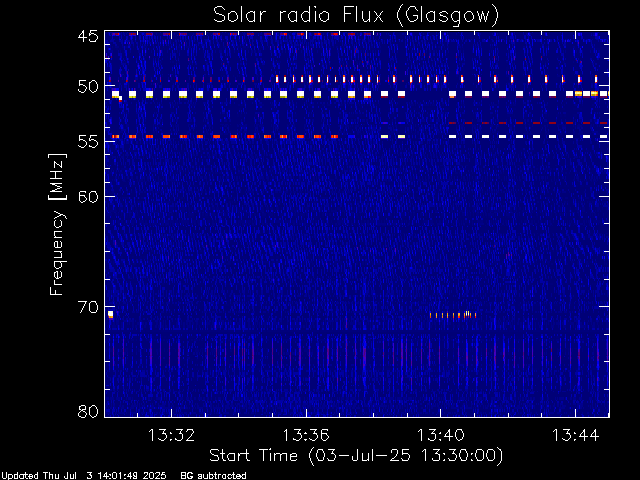This screenshot has height=480, width=640.
Task: Click the 50 frequency tick label
Action: (x=88, y=87)
